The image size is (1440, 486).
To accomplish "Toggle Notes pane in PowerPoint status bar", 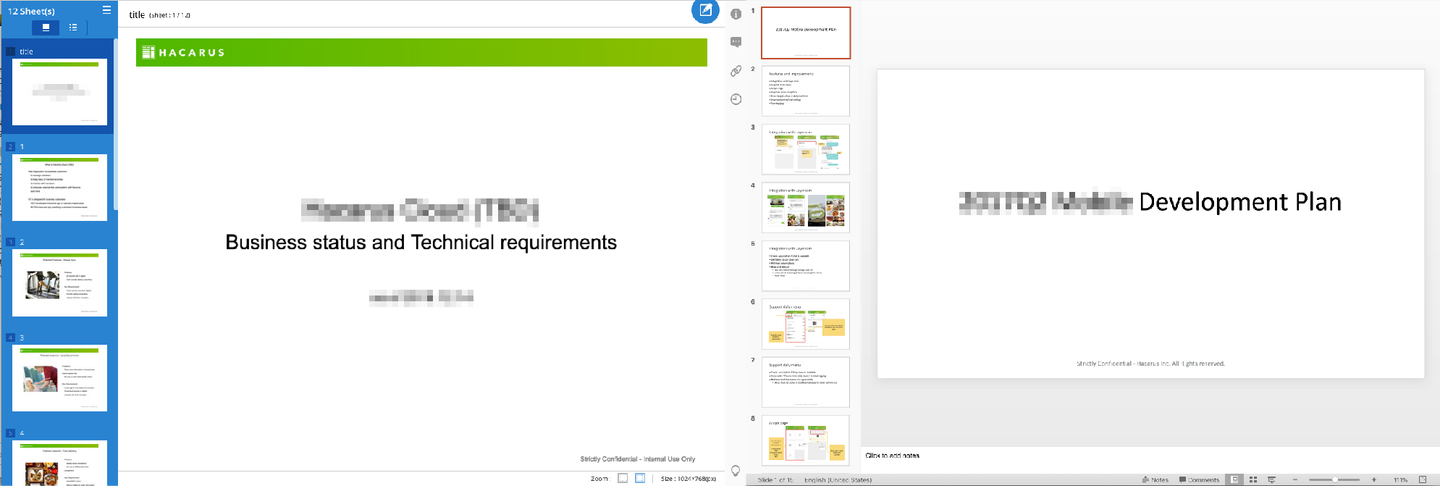I will (1155, 479).
